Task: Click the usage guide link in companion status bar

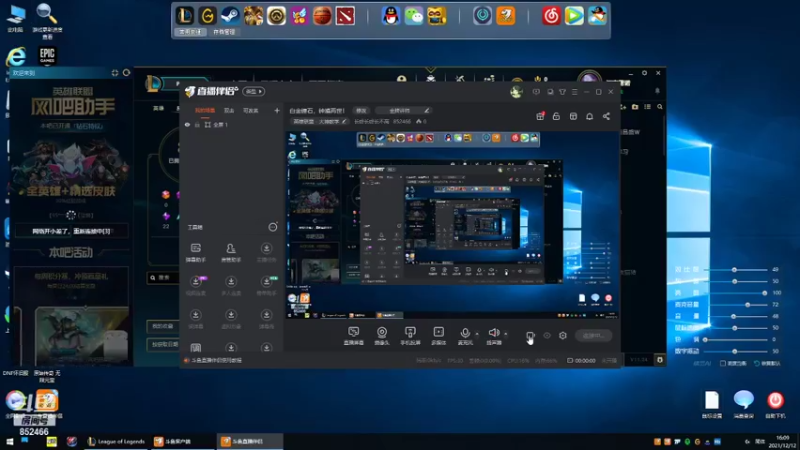Action: pos(214,360)
